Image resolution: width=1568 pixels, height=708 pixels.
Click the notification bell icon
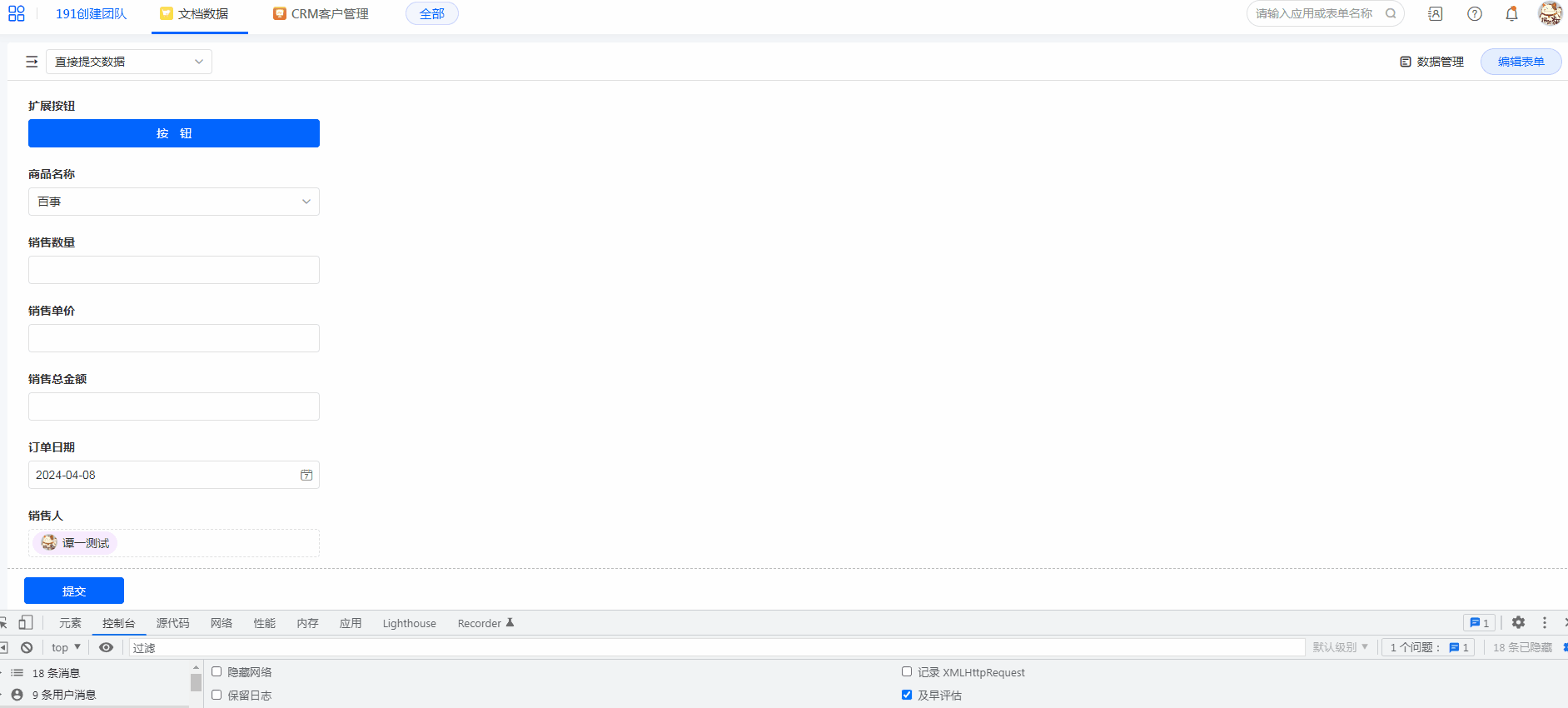[1511, 13]
